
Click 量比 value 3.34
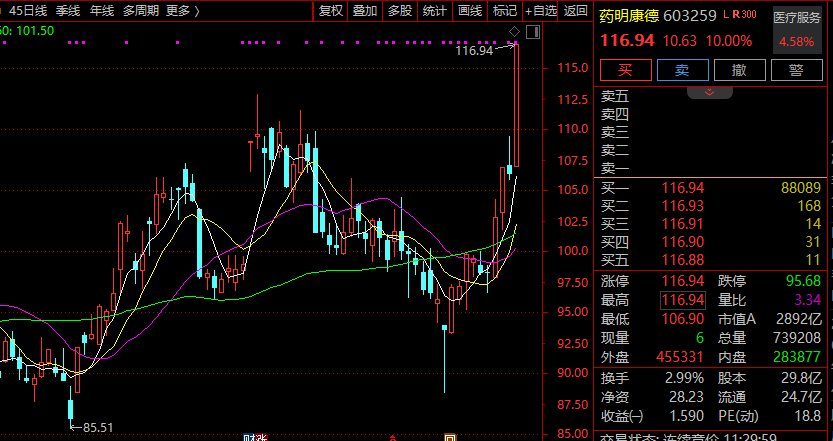(808, 300)
